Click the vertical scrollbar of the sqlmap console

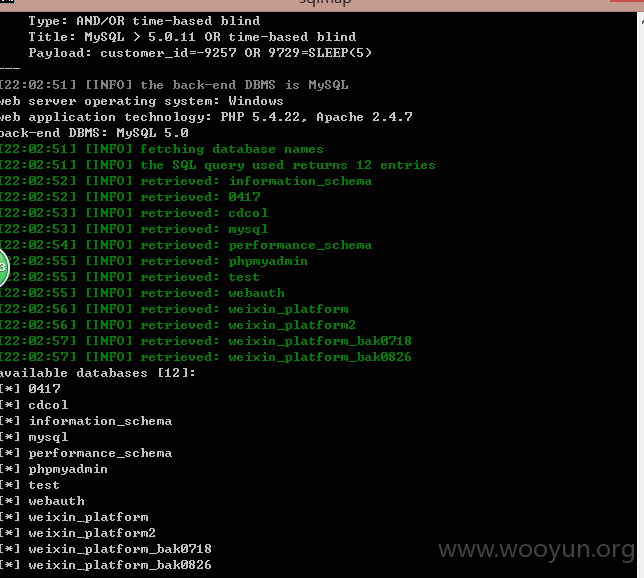[x=640, y=295]
